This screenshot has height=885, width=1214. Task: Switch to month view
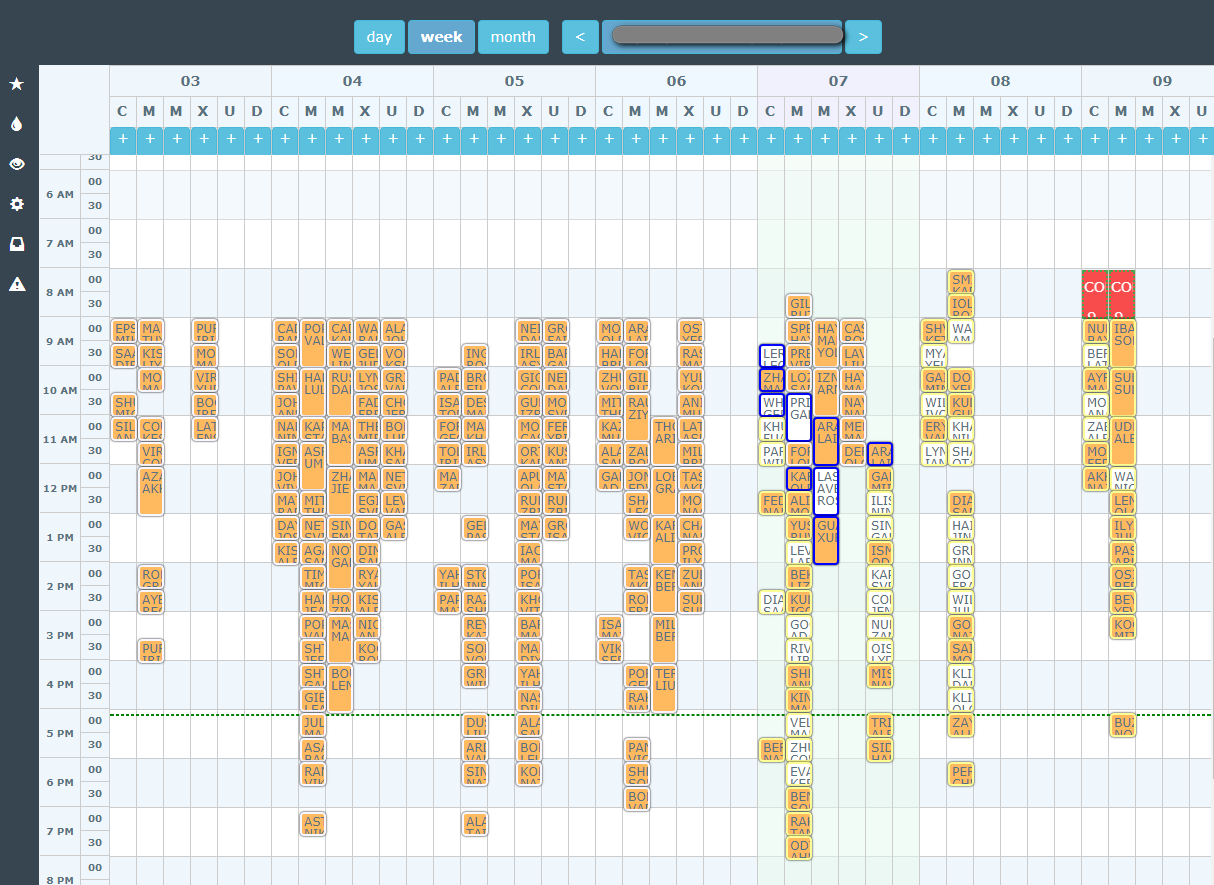pyautogui.click(x=513, y=37)
